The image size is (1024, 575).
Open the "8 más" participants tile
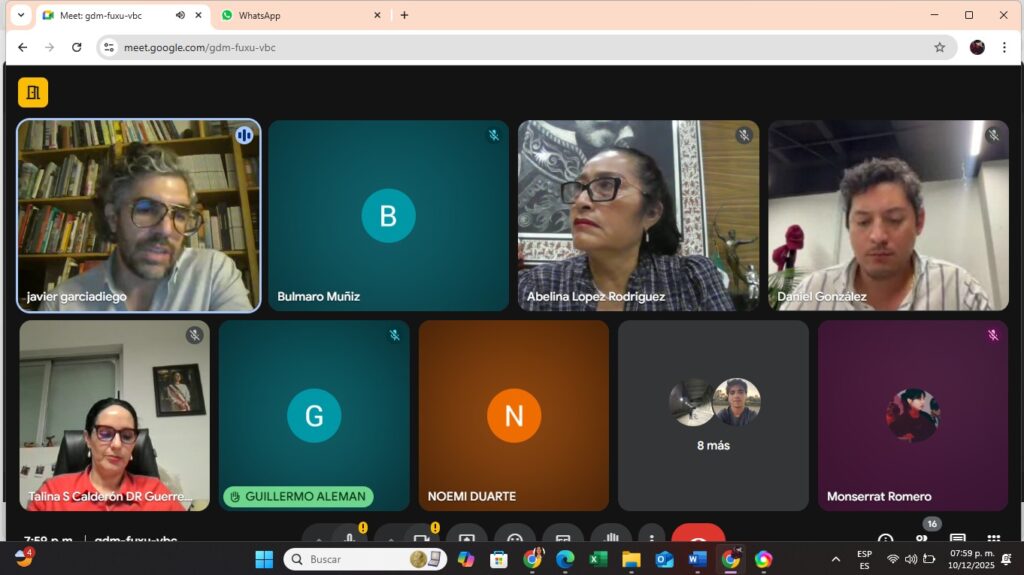(x=713, y=415)
